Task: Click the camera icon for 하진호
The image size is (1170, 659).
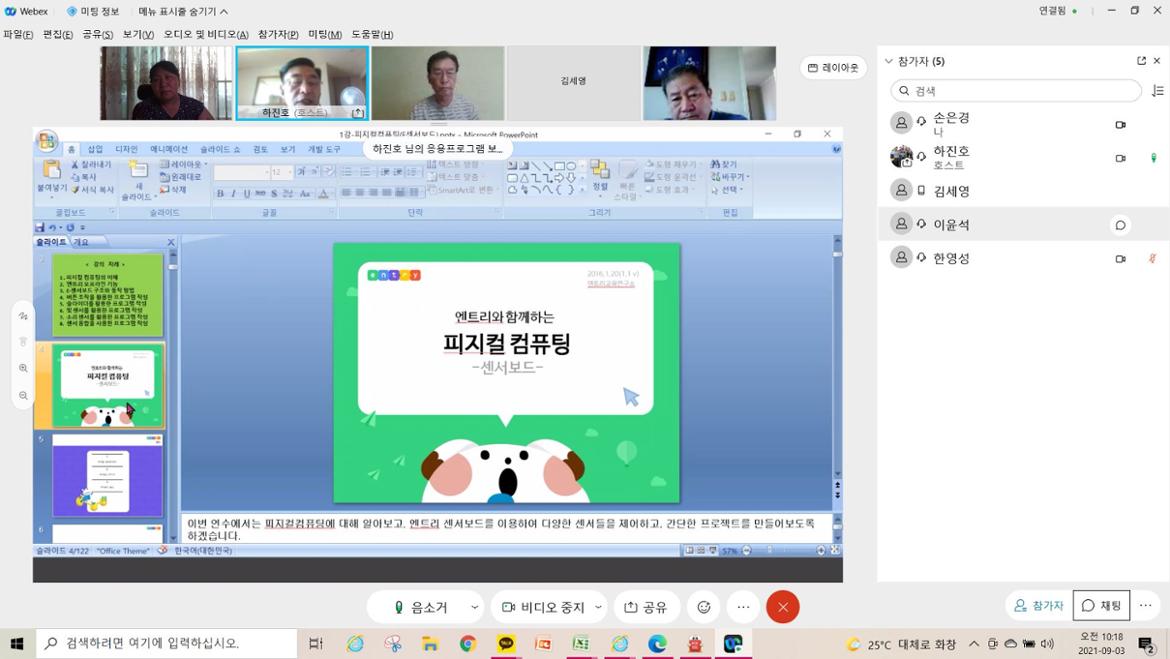Action: click(1120, 158)
